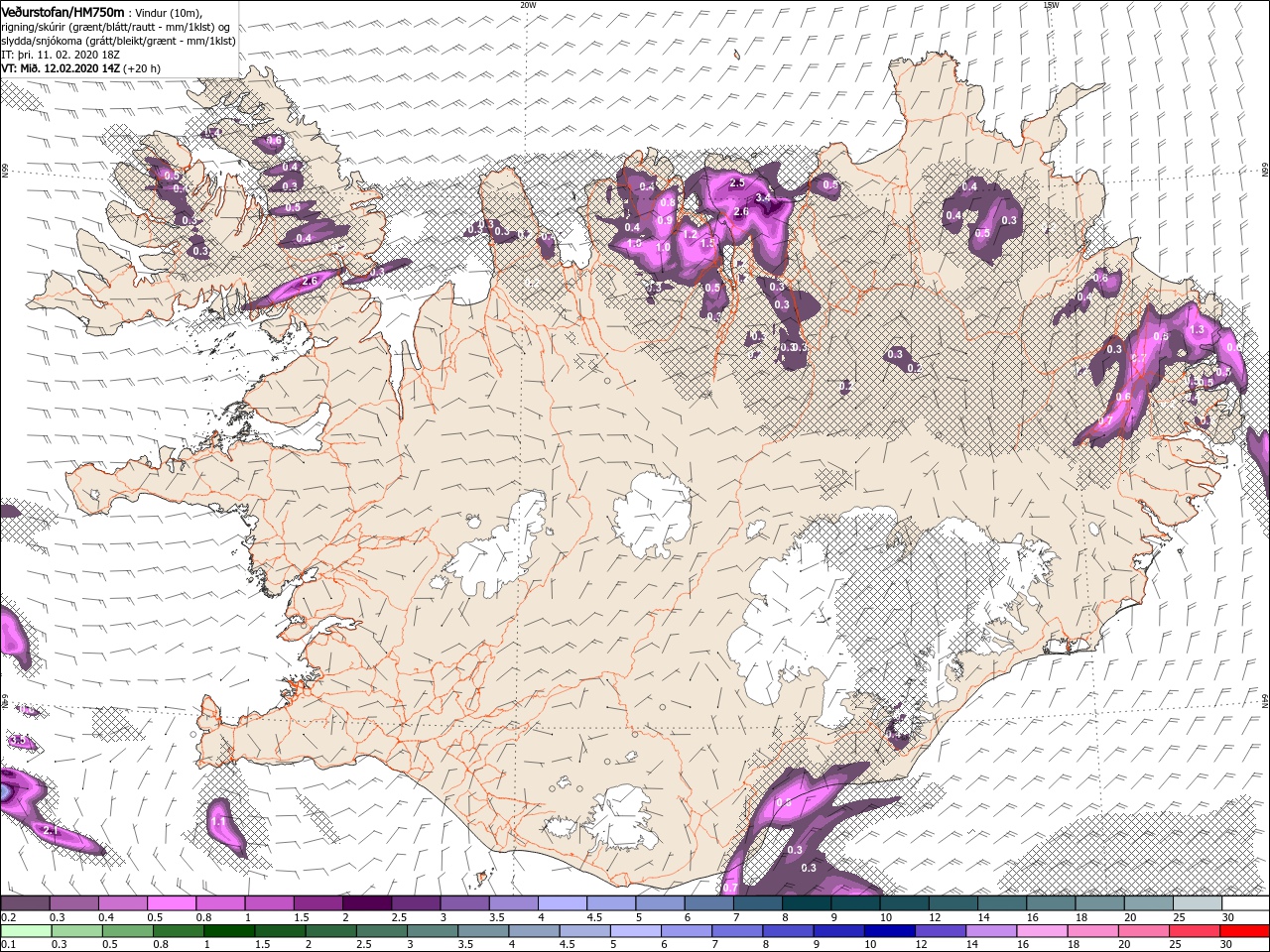Select the rain legend swatch above 3.5
The height and width of the screenshot is (952, 1270).
(483, 931)
